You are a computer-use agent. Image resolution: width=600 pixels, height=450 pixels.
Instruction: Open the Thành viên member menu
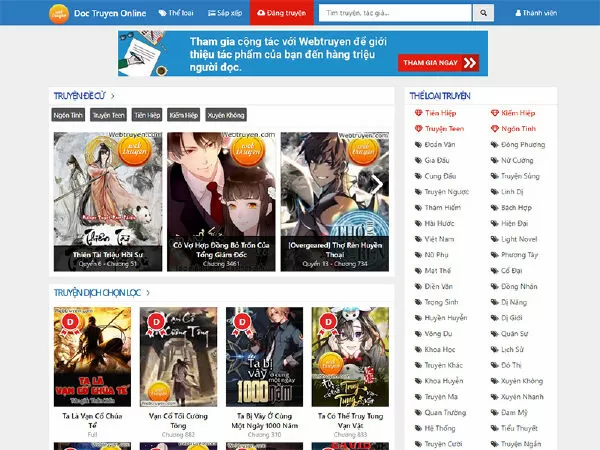(x=536, y=13)
